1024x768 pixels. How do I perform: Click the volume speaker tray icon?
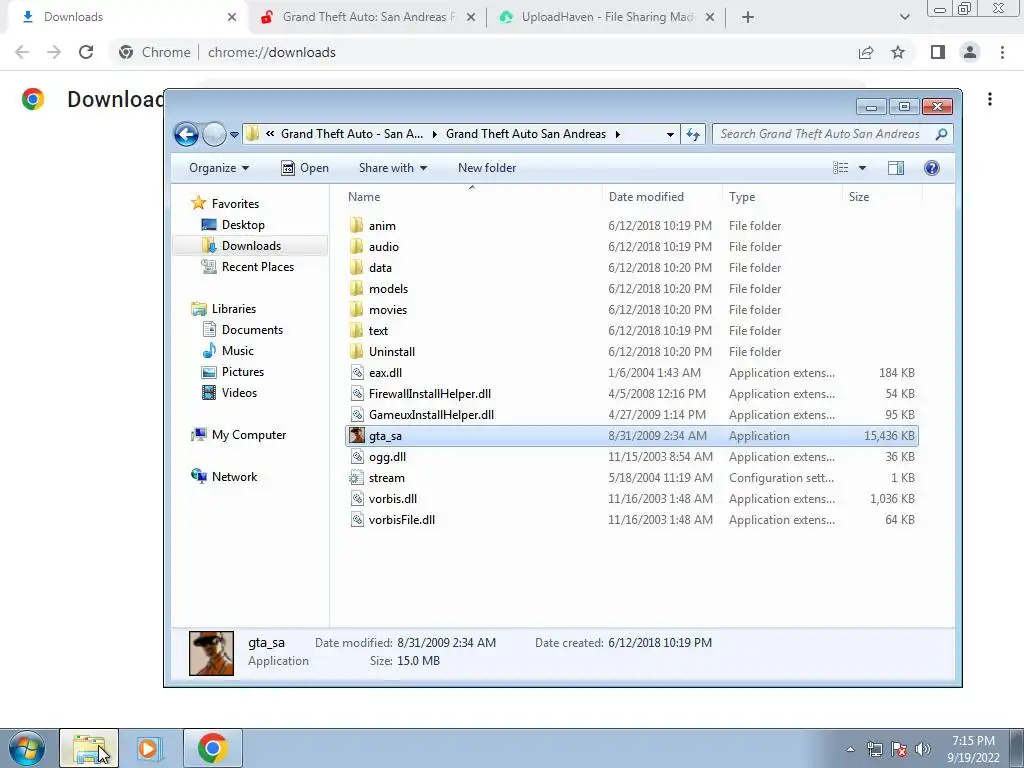pos(923,749)
